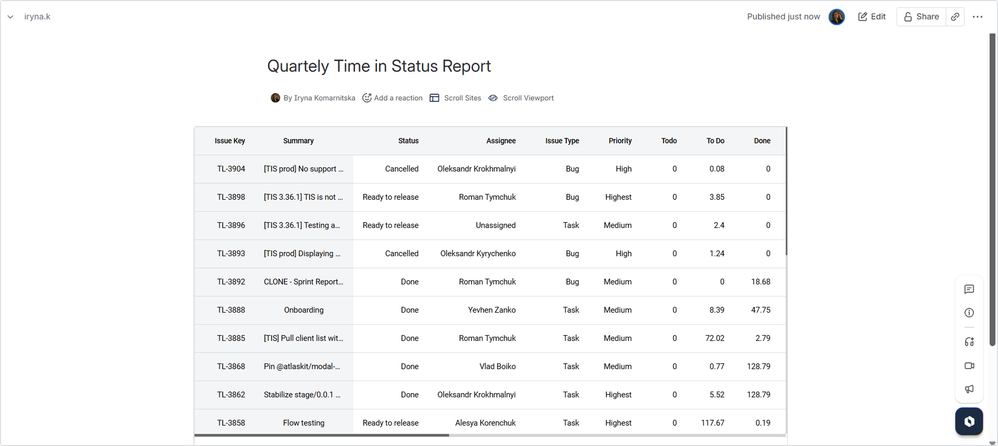Open the author avatar near Published status
Viewport: 998px width, 446px height.
point(837,17)
